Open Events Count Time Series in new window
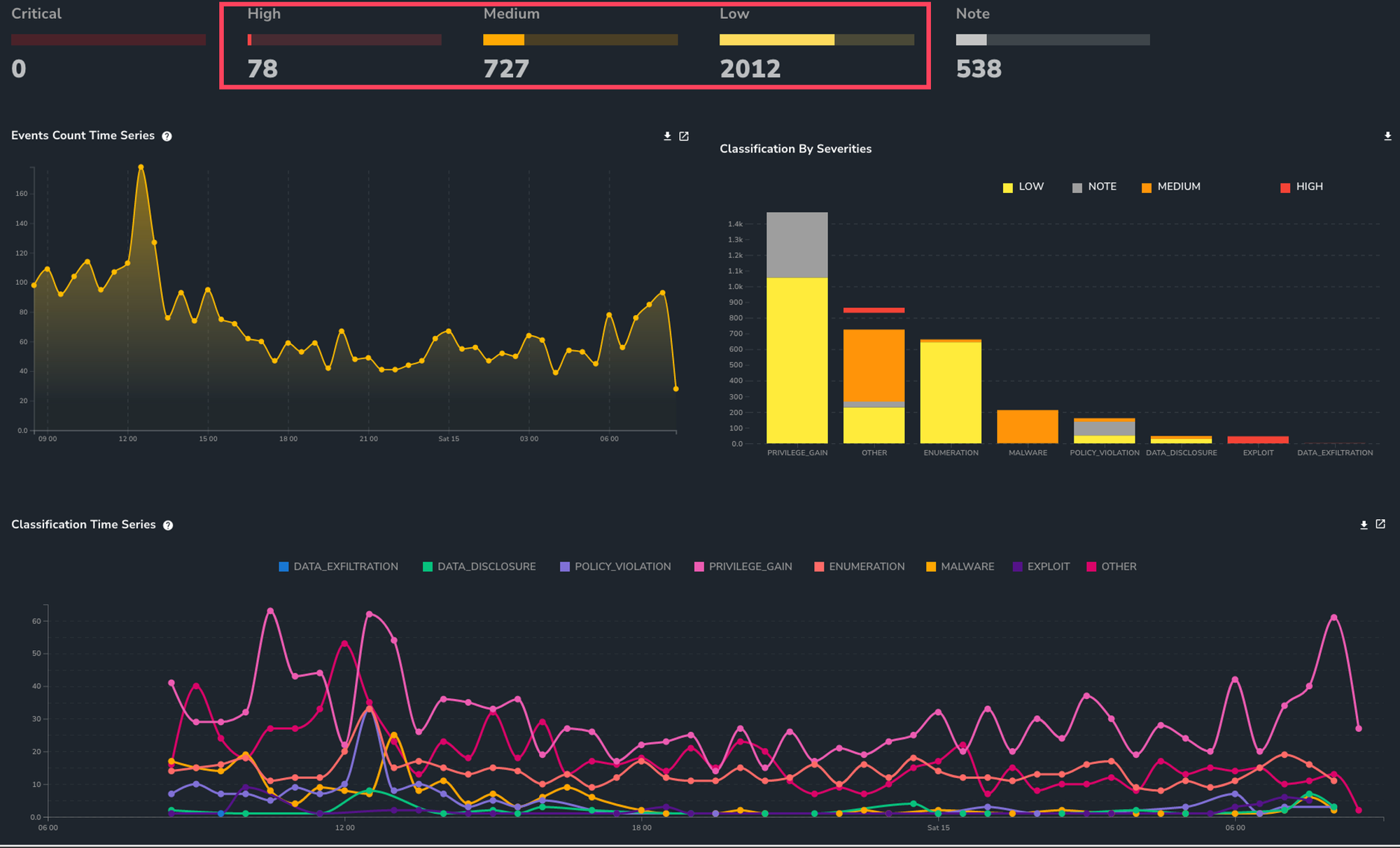This screenshot has width=1400, height=848. pyautogui.click(x=684, y=136)
